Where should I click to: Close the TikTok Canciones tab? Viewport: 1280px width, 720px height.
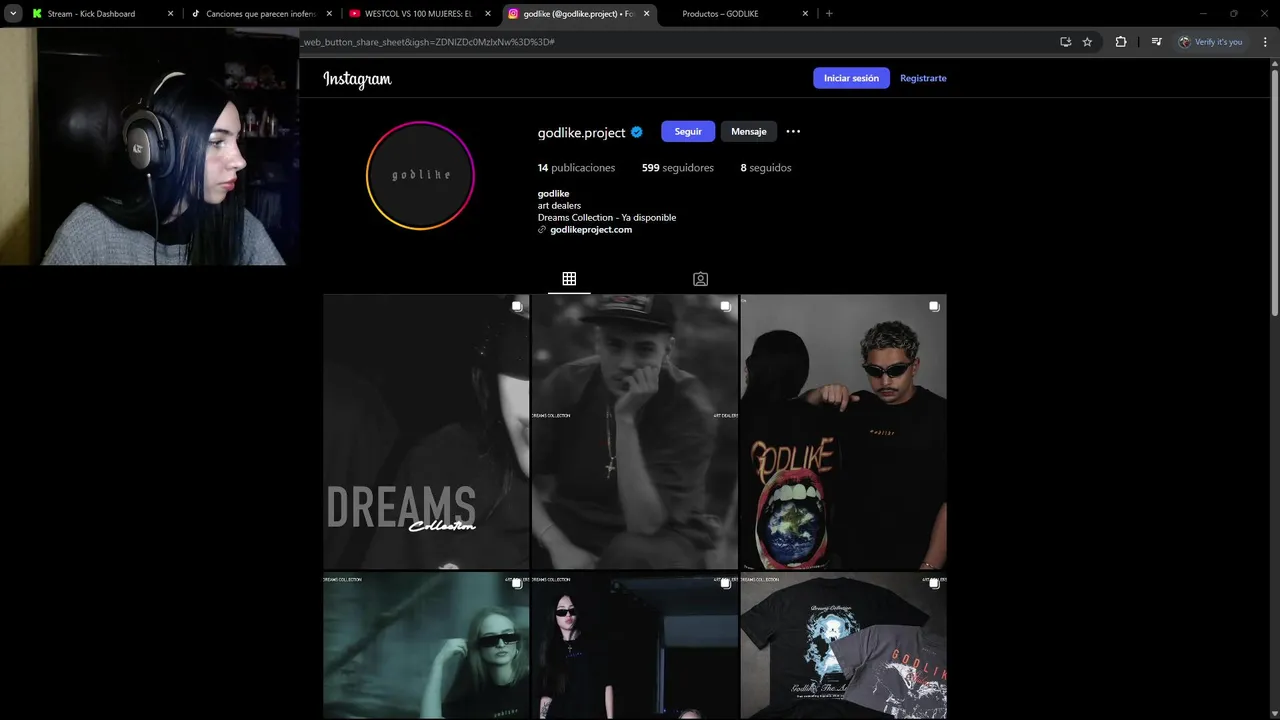(329, 14)
